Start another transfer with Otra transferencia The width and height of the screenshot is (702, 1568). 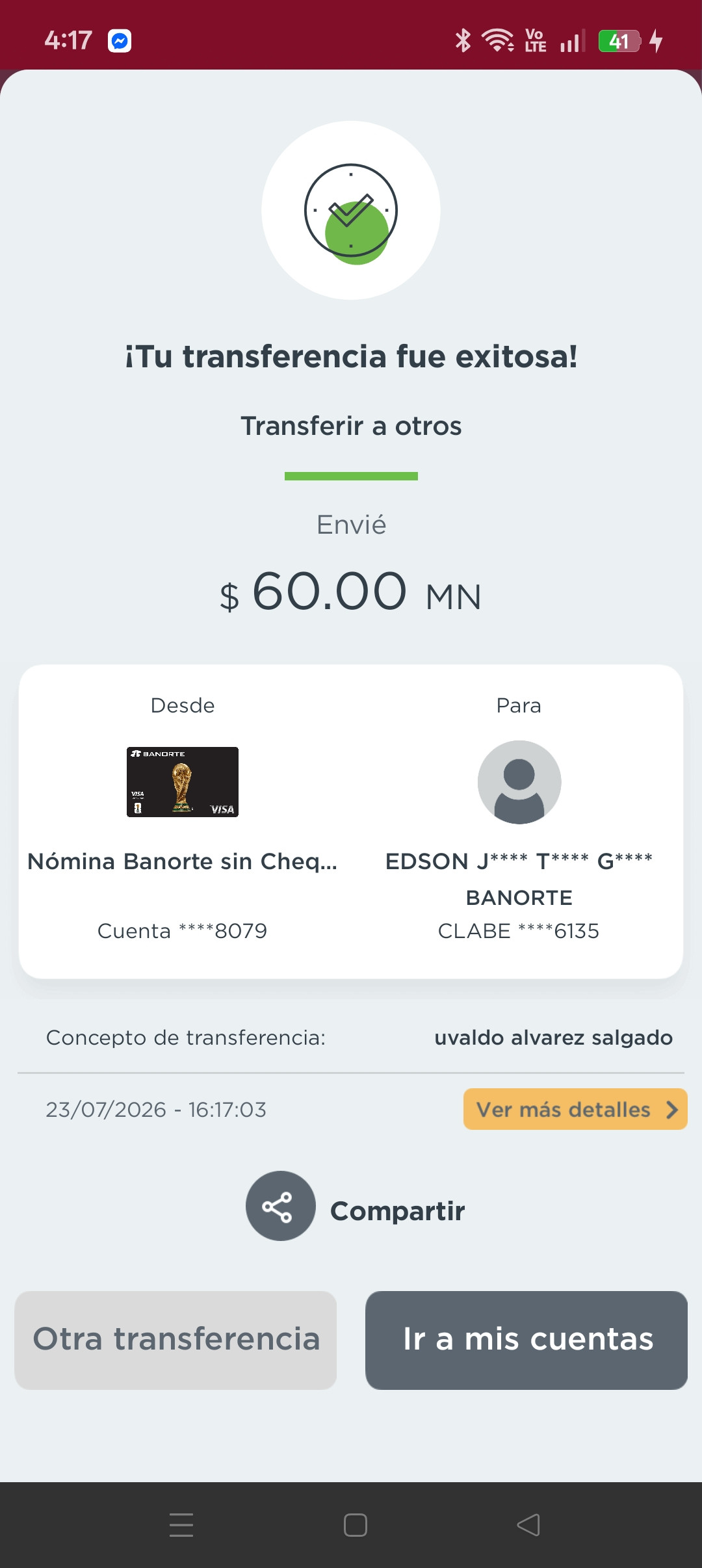(x=175, y=1340)
